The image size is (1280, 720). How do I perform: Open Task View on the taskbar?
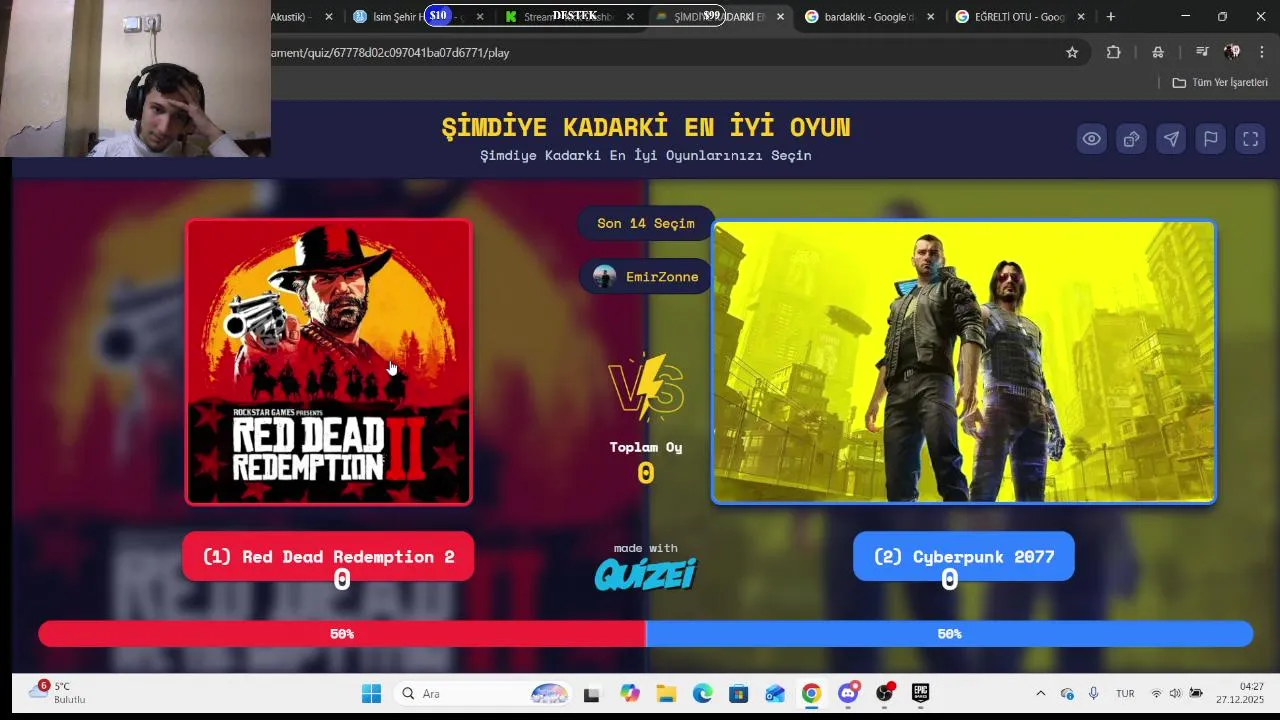[x=592, y=693]
